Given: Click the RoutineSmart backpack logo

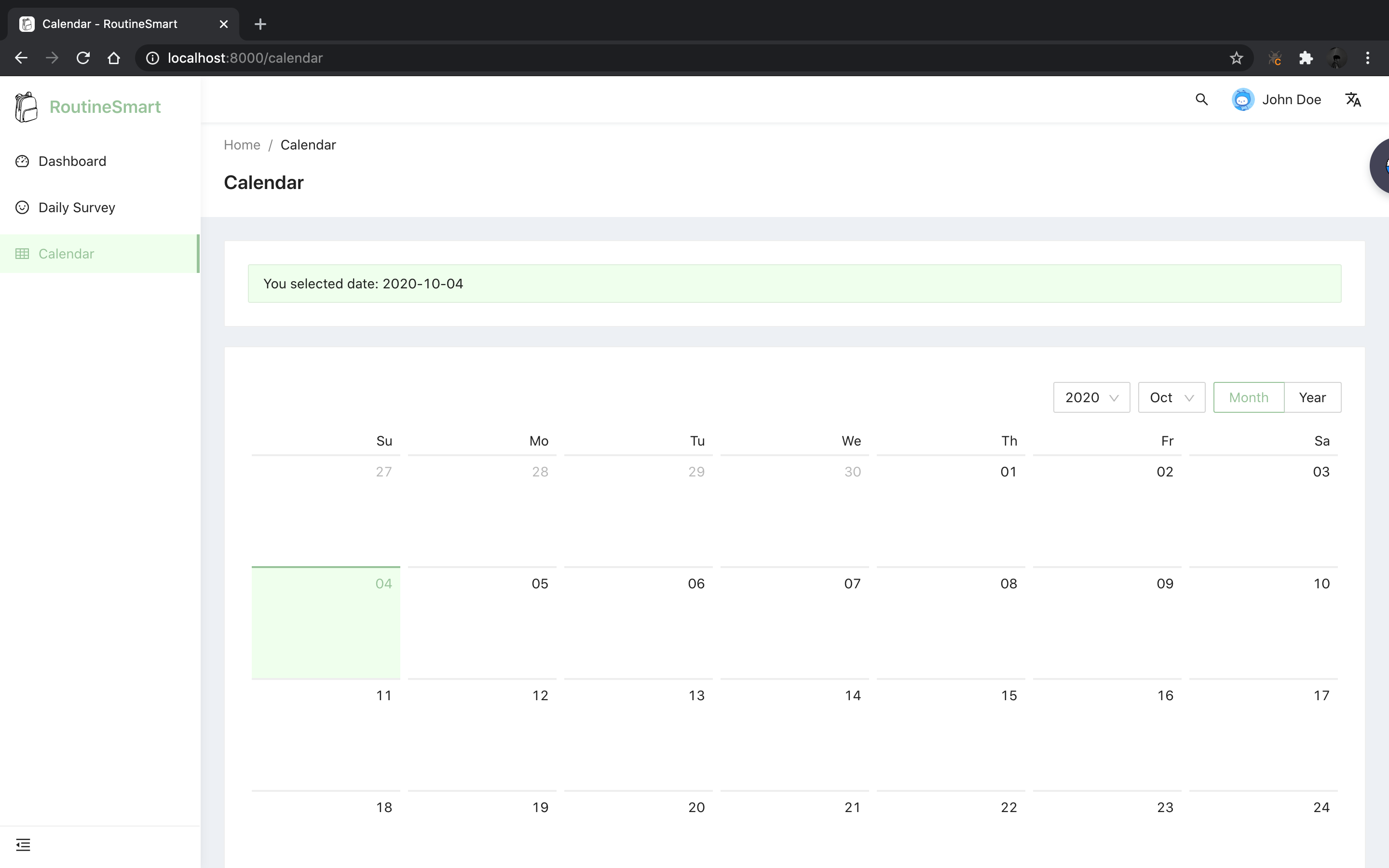Looking at the screenshot, I should (27, 107).
